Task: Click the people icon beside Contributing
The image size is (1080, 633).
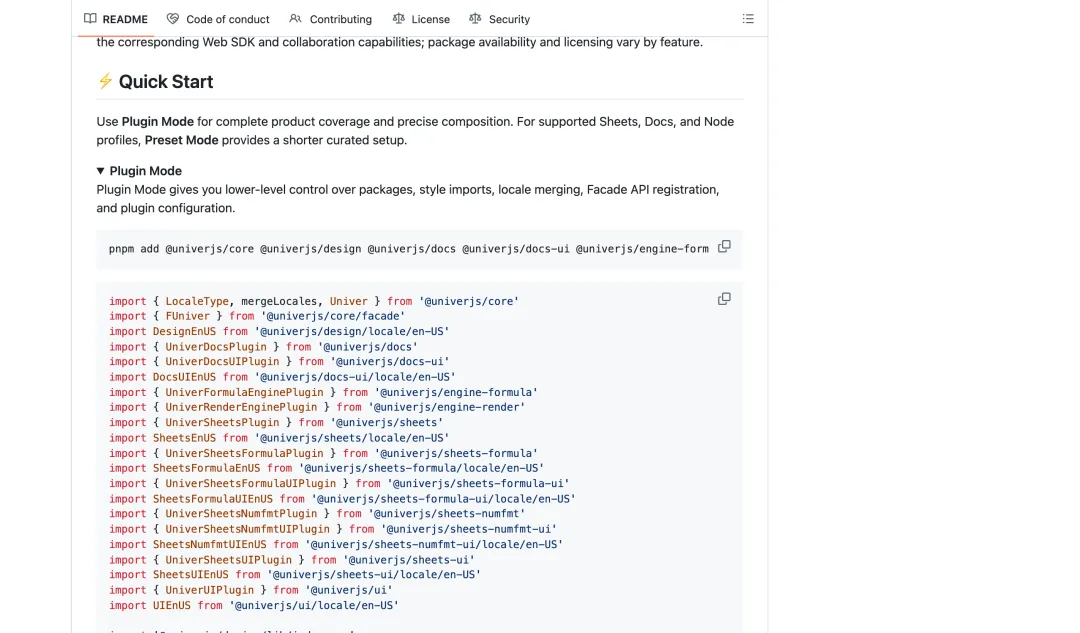Action: coord(295,19)
